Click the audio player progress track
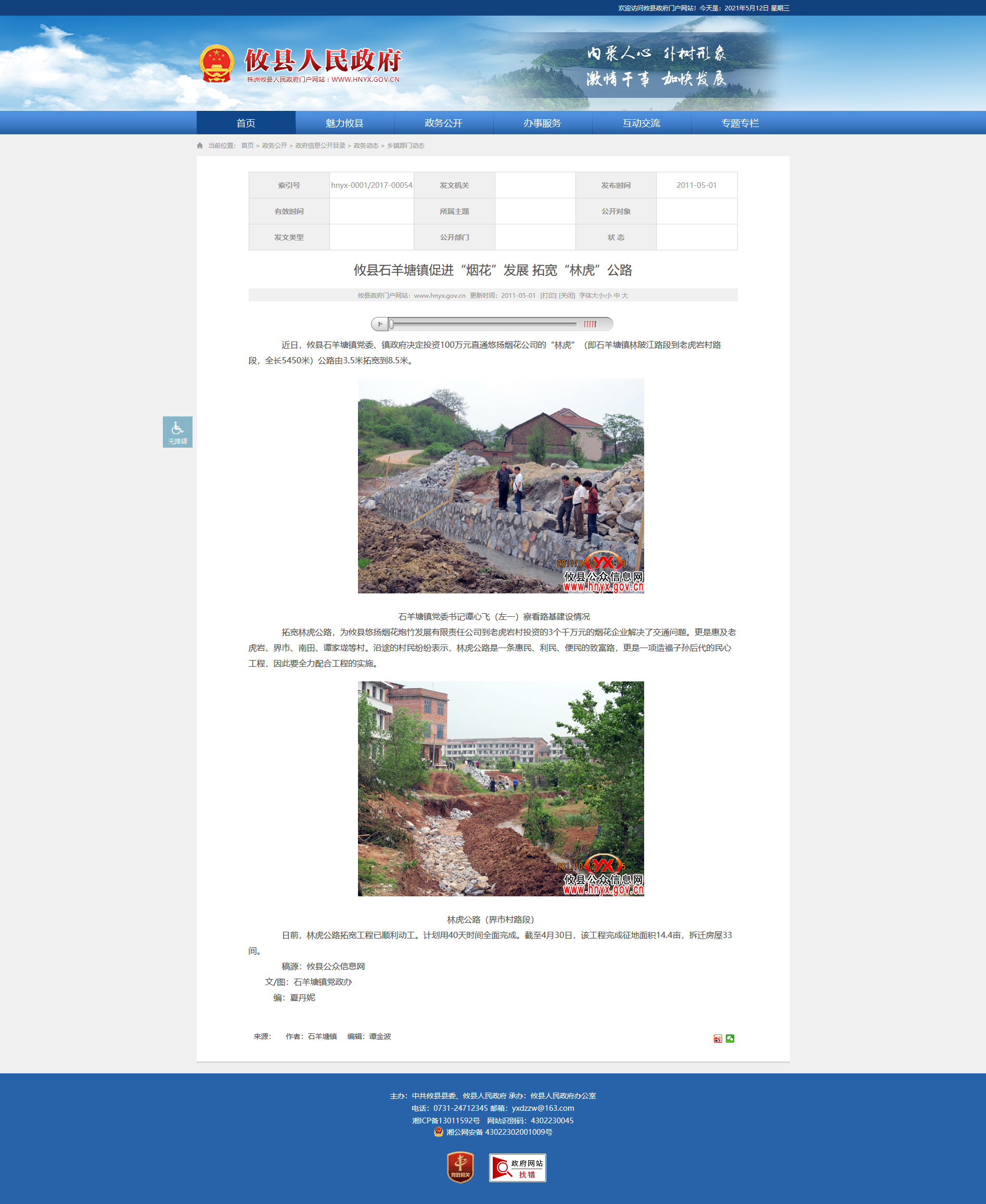The width and height of the screenshot is (986, 1204). coord(483,324)
